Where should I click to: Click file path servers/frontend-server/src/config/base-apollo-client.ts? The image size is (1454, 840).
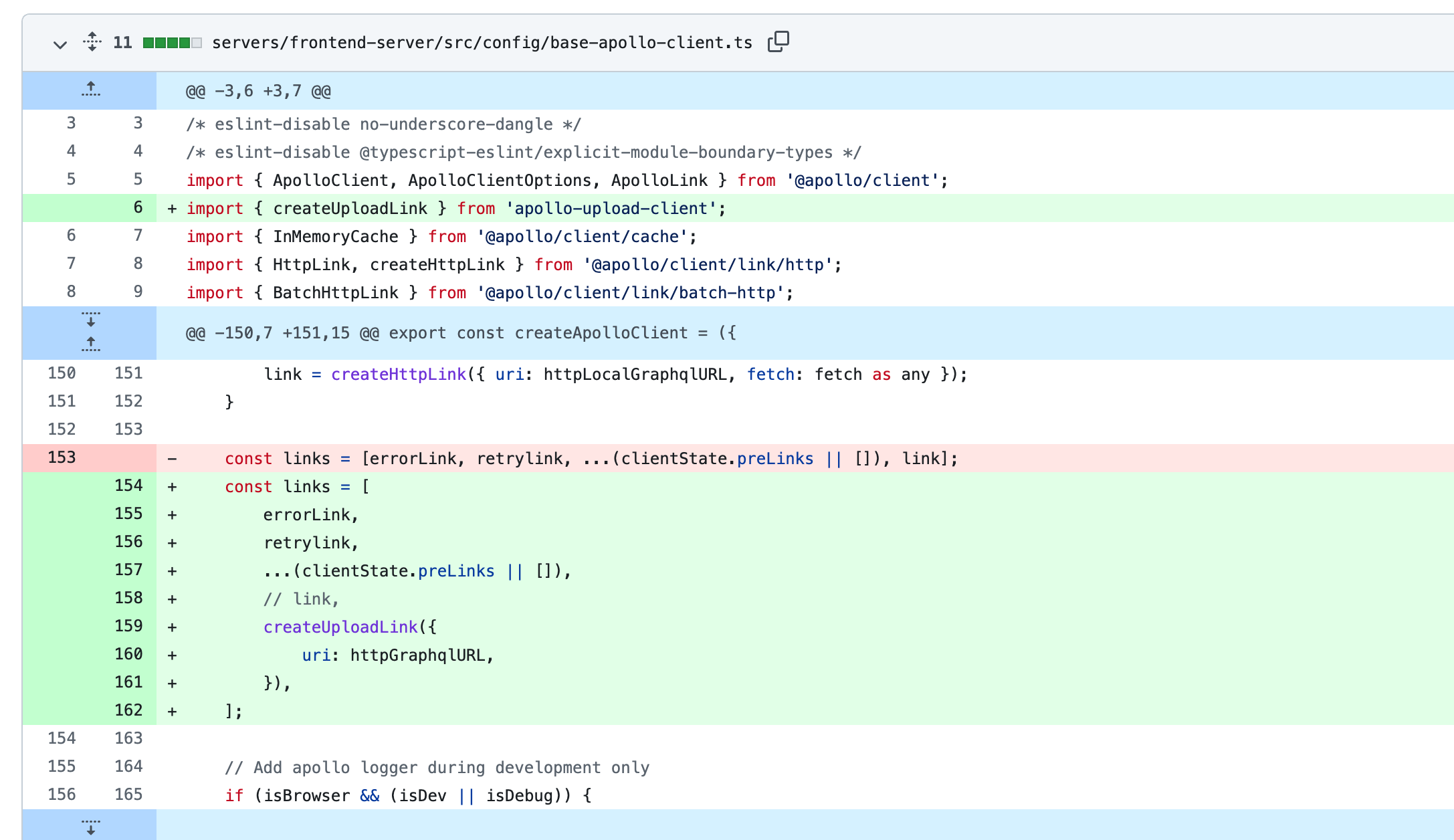(482, 43)
